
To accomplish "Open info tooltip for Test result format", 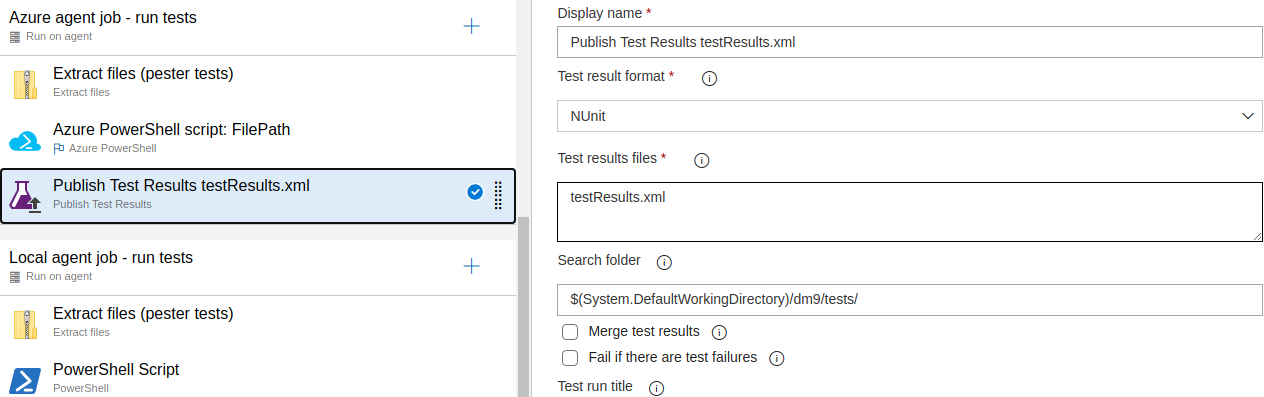I will (710, 79).
